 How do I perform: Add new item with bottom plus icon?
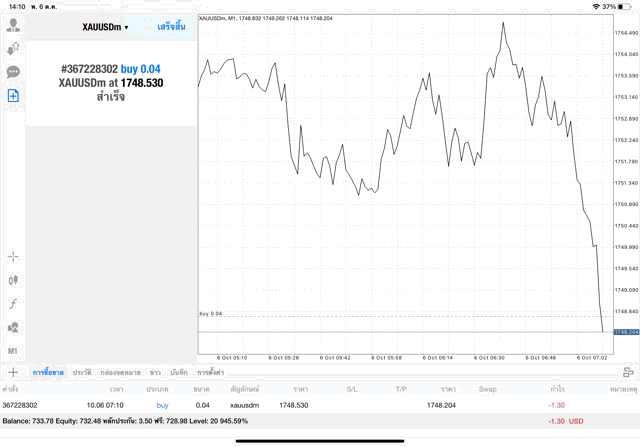point(14,372)
